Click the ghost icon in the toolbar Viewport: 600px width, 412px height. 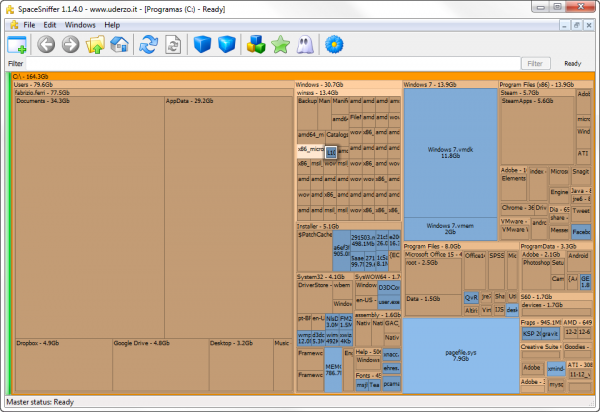click(305, 44)
